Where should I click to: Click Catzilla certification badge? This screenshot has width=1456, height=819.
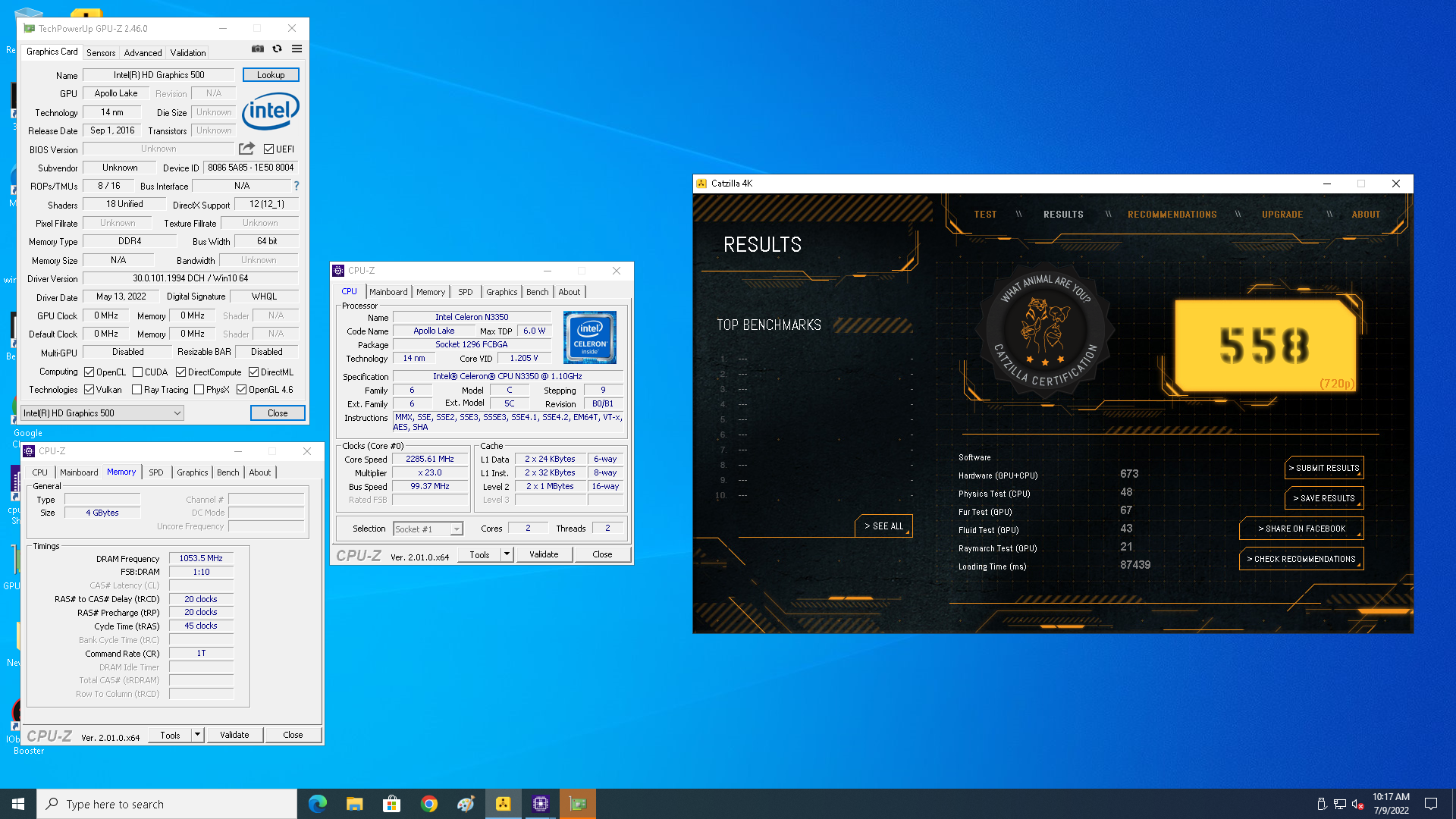[x=1045, y=332]
